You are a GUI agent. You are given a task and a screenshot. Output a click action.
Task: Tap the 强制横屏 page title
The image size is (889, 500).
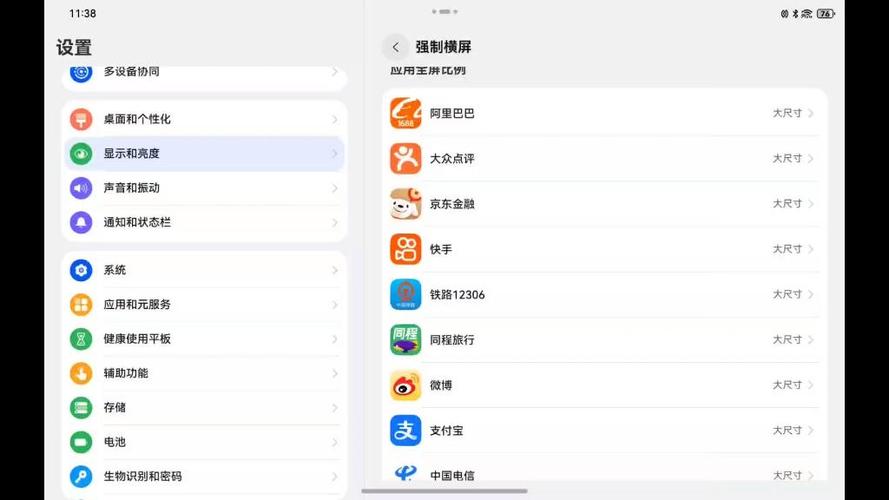click(443, 47)
